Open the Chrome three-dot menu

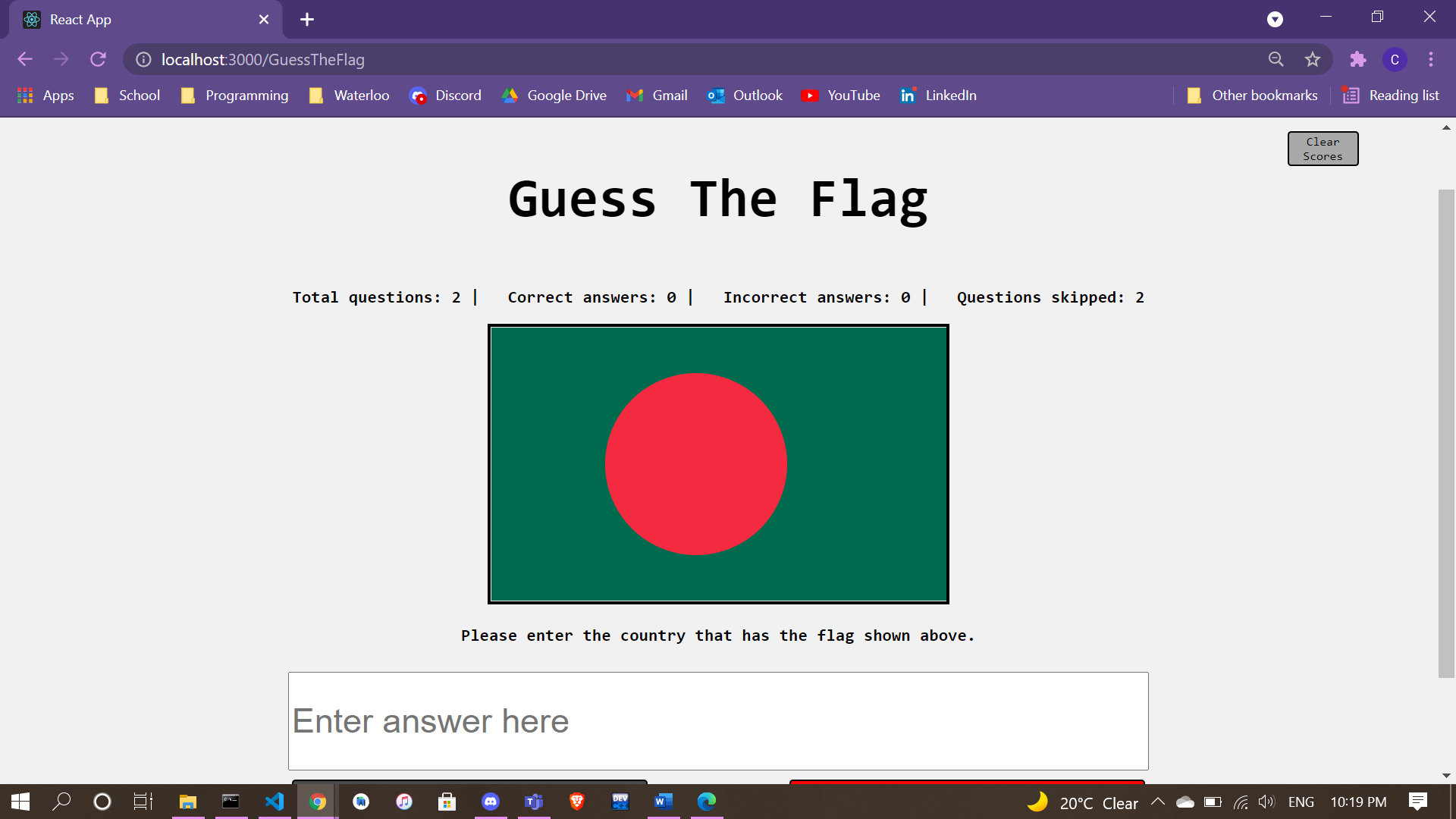1431,59
